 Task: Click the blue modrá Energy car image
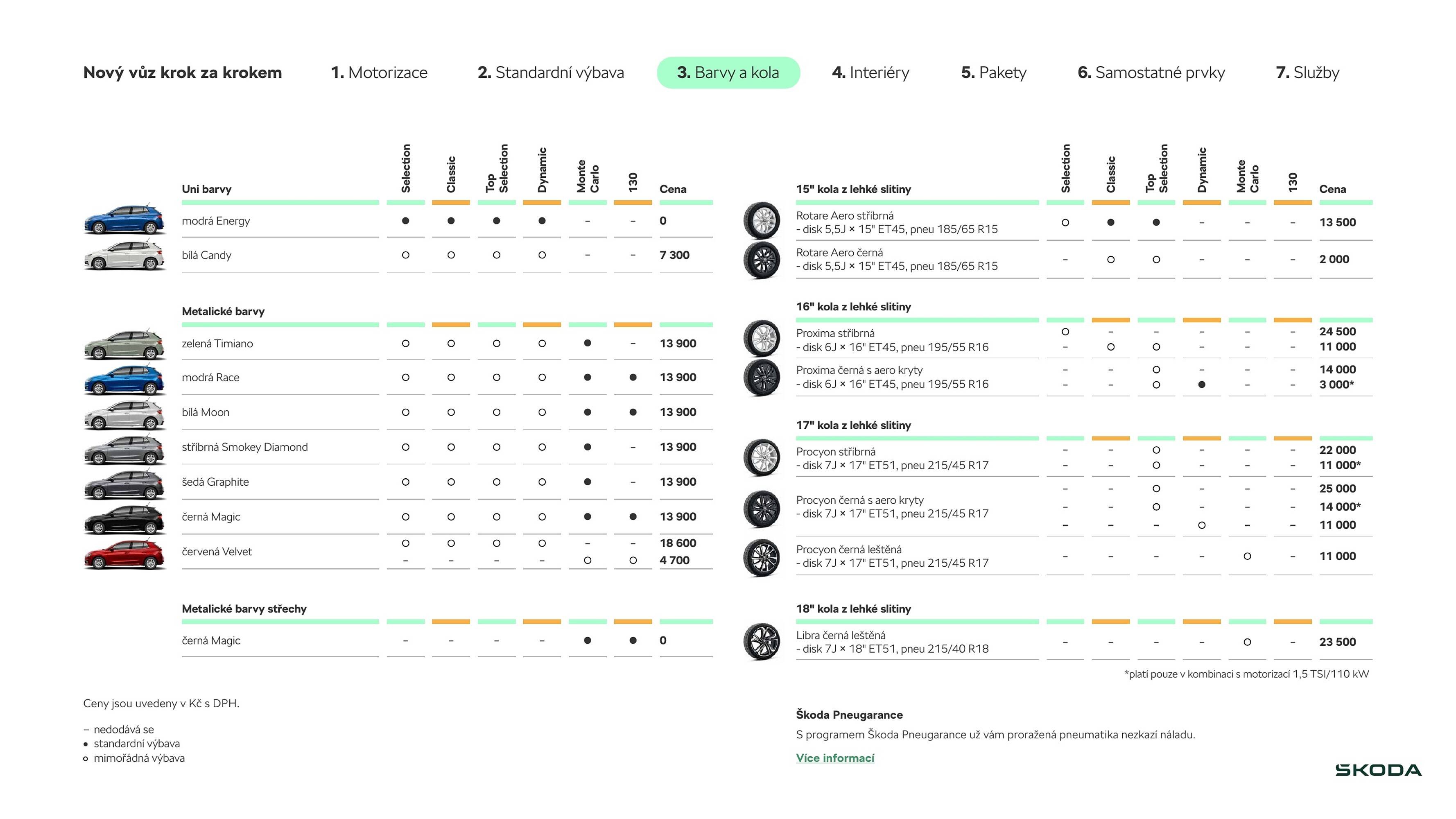[x=124, y=220]
